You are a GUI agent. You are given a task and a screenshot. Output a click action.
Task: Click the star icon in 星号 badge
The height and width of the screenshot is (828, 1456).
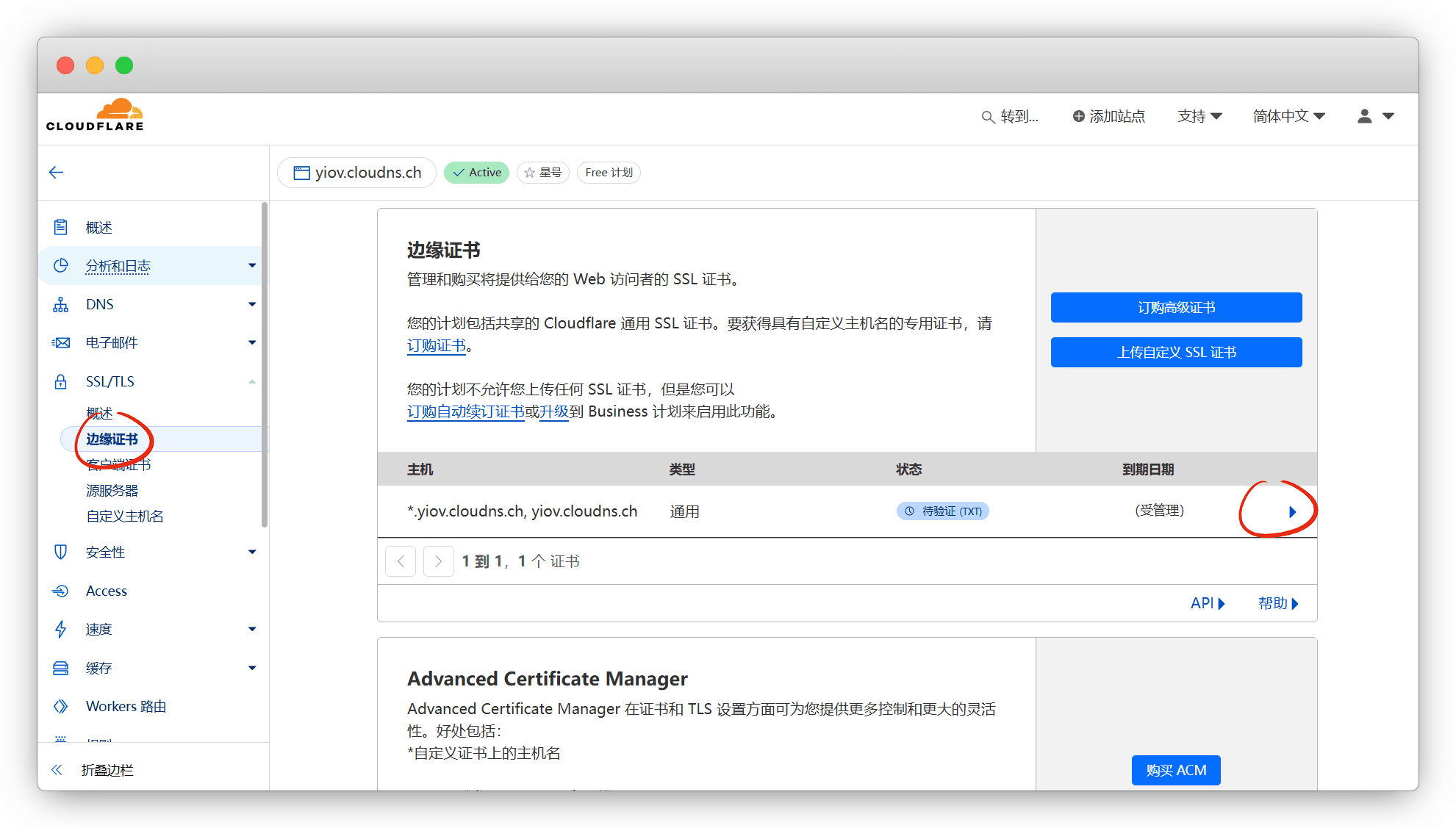pyautogui.click(x=529, y=173)
